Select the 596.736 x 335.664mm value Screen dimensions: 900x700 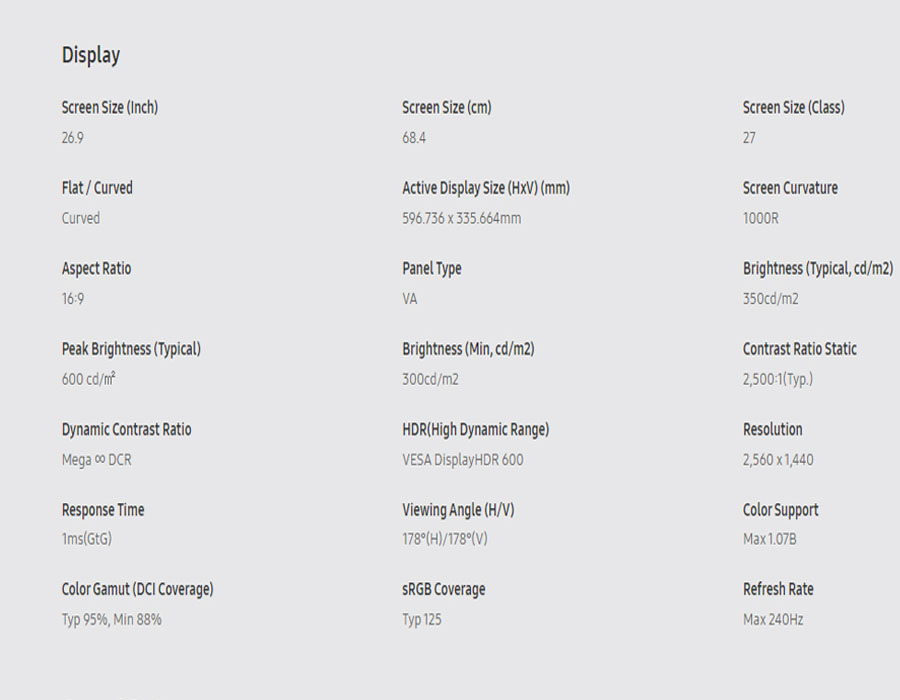point(461,218)
